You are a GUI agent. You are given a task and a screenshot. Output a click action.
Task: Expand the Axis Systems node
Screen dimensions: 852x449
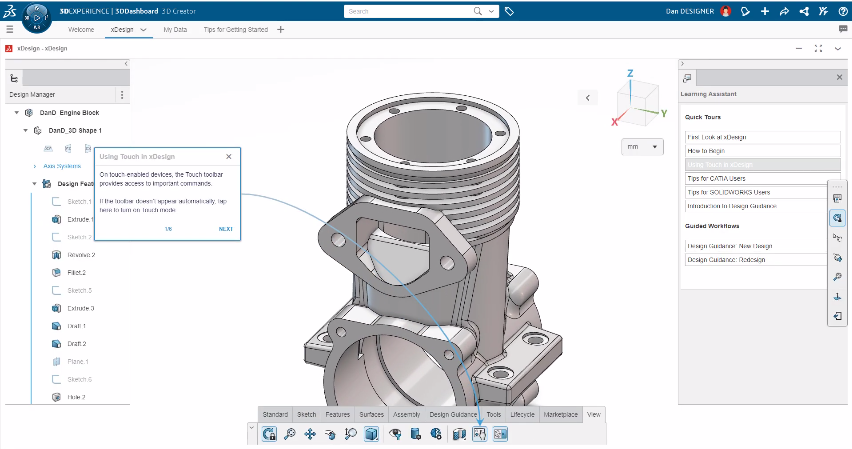click(35, 166)
